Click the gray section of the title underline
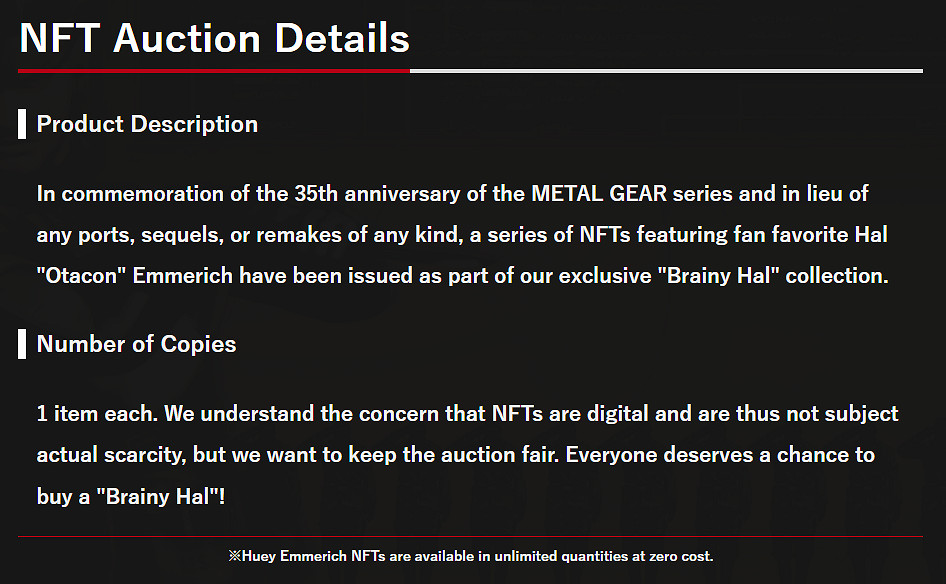This screenshot has height=584, width=946. (666, 71)
